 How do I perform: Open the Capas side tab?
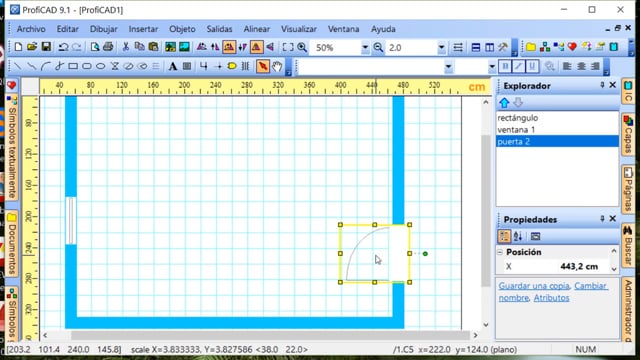628,134
